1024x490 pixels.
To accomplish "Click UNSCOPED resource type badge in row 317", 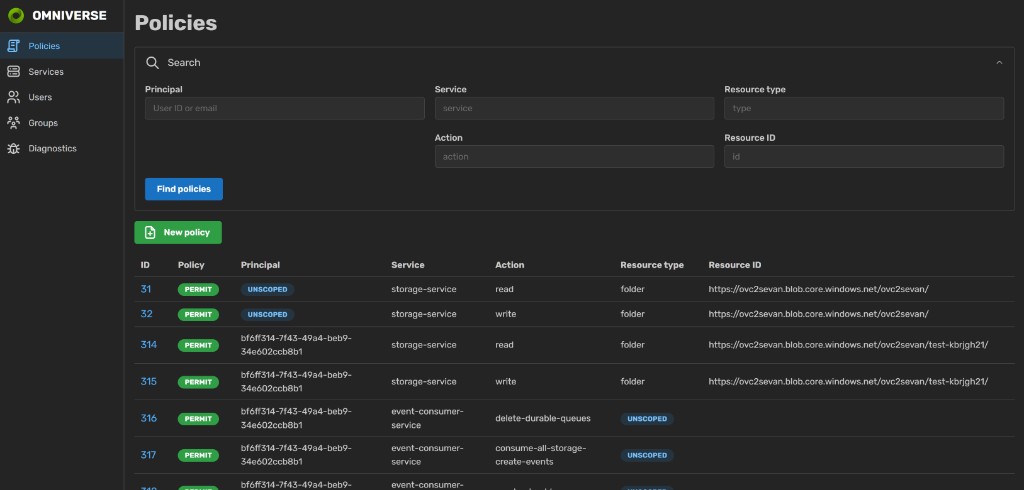I will pyautogui.click(x=647, y=455).
